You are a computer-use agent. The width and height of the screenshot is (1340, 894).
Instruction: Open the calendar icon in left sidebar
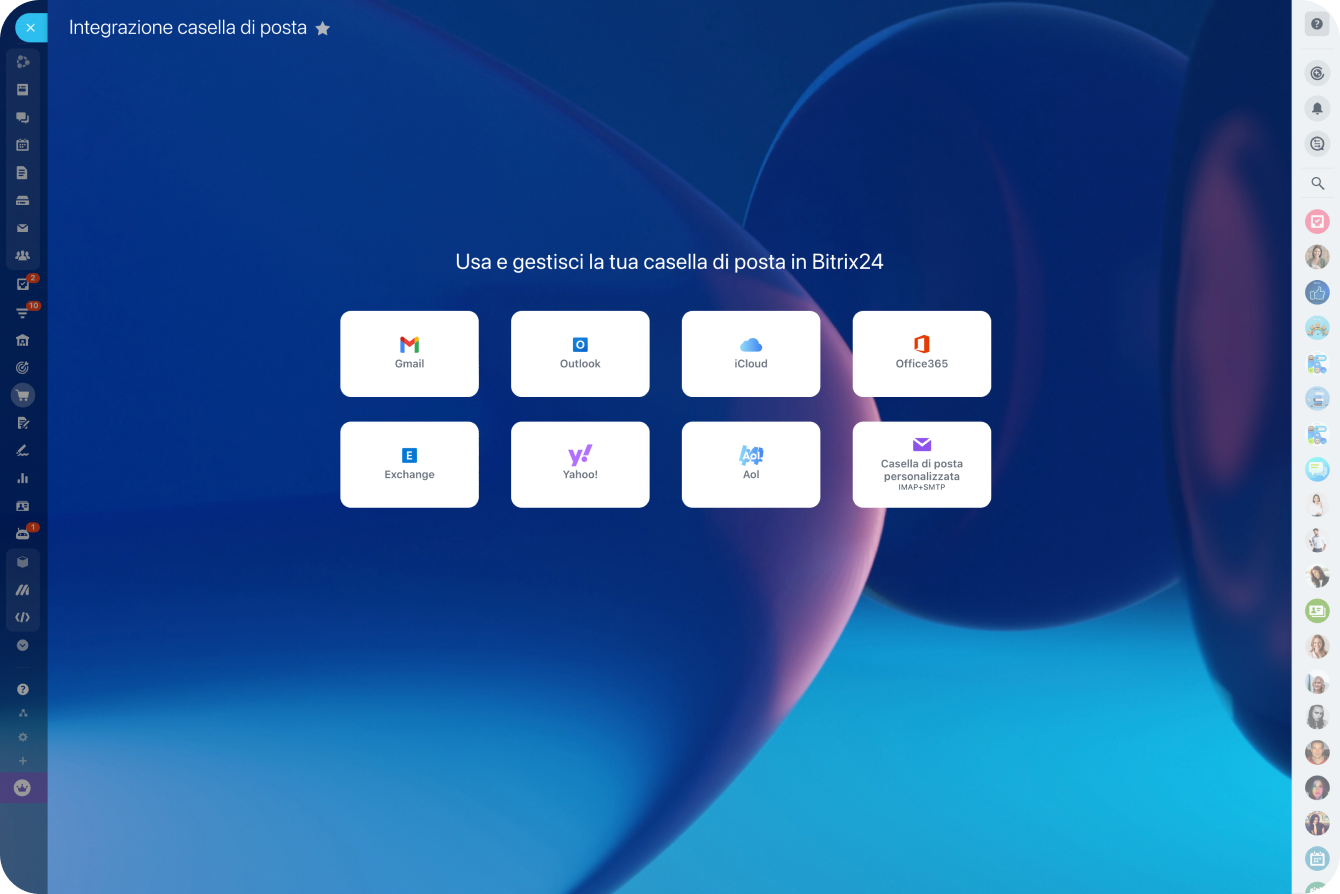(22, 145)
